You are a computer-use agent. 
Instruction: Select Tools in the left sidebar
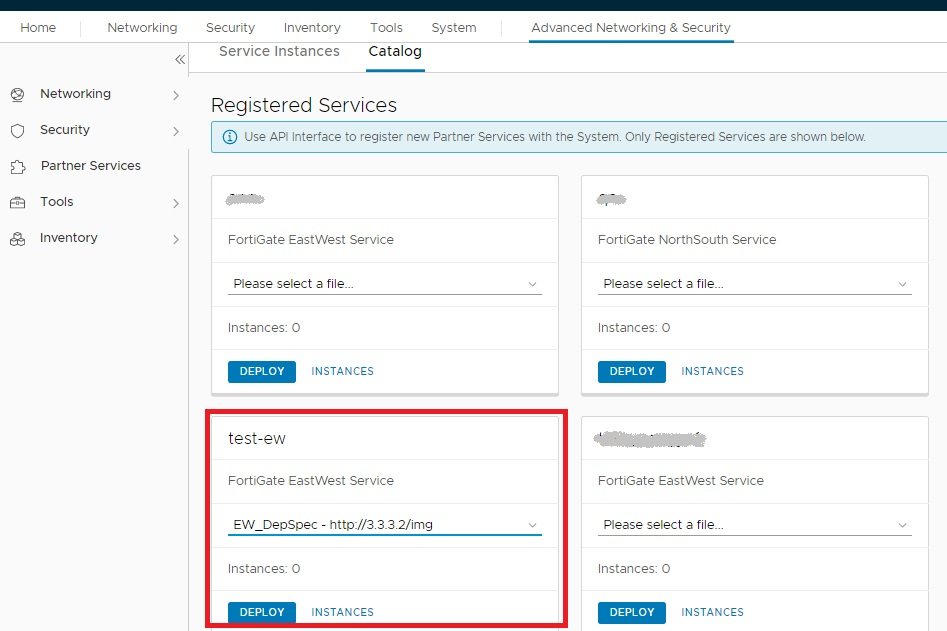[x=57, y=202]
